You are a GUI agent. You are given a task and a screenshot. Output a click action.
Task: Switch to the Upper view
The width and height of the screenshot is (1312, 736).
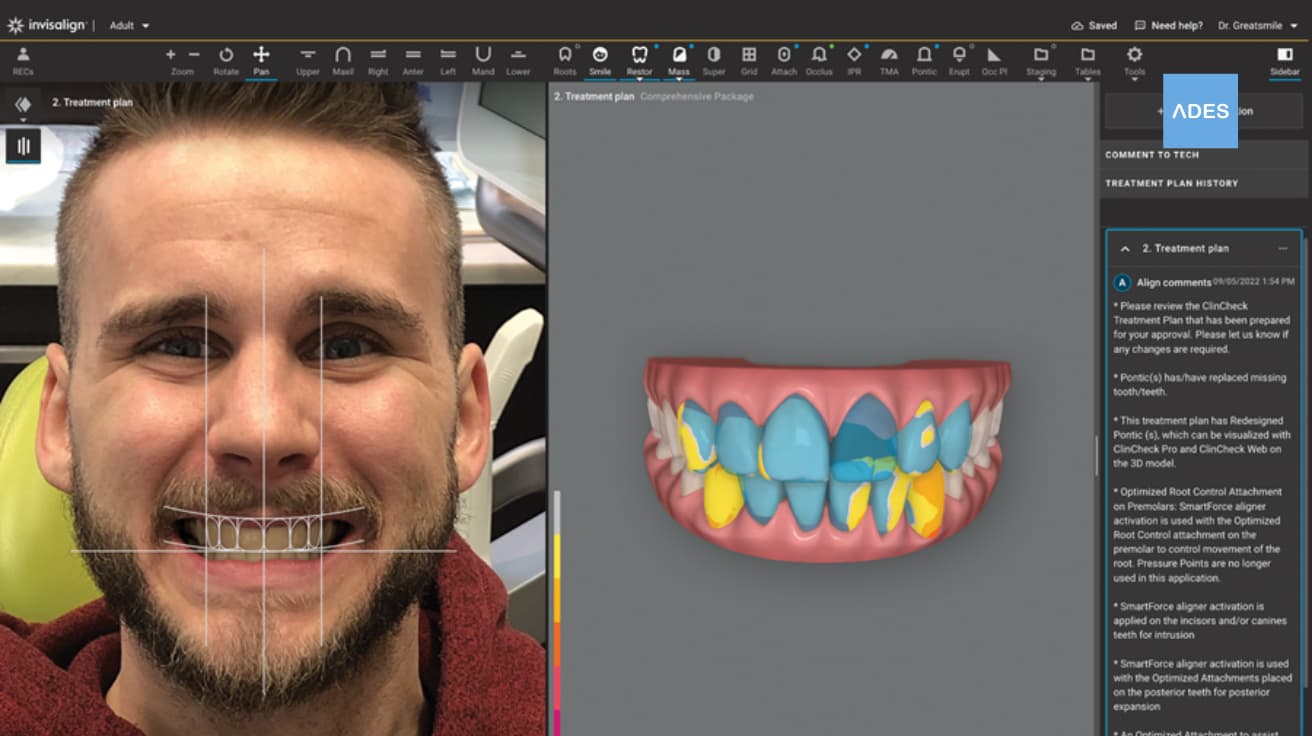(308, 60)
